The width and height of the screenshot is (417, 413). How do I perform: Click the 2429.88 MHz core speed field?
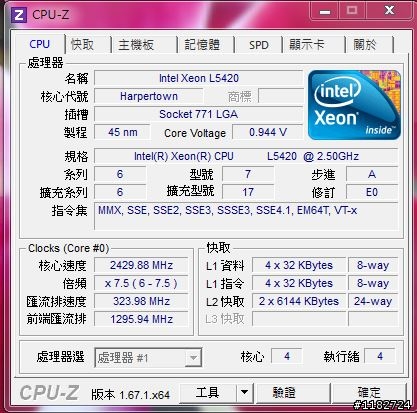[141, 265]
